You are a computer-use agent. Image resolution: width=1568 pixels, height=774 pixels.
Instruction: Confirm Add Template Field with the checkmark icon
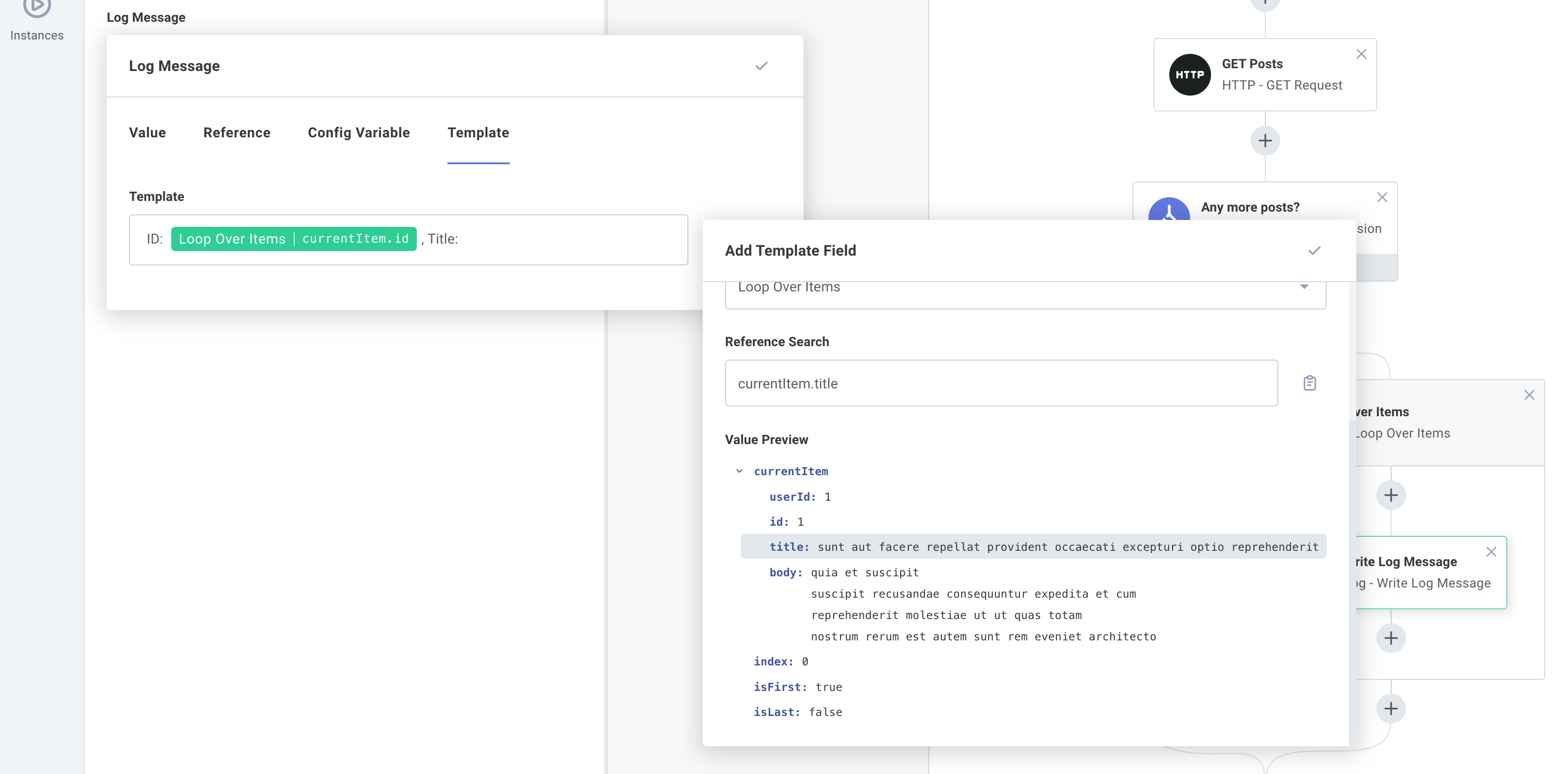click(x=1314, y=250)
